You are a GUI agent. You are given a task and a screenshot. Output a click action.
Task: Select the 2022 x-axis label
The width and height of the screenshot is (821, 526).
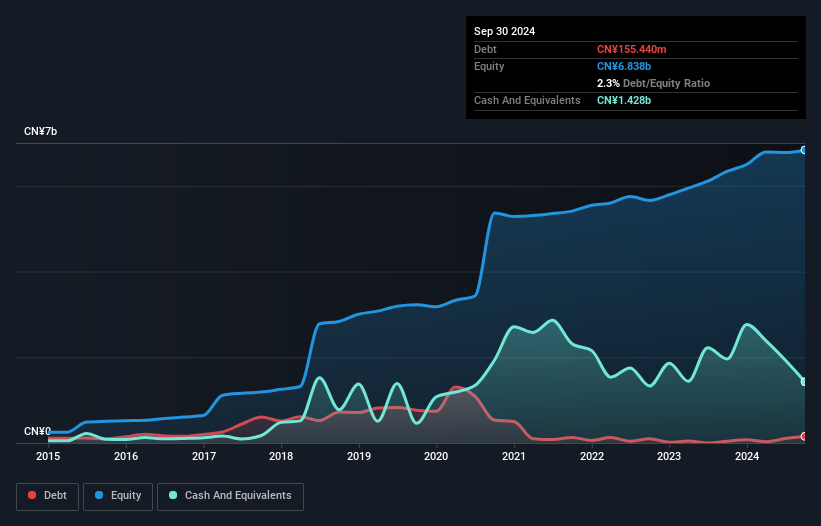pos(592,456)
